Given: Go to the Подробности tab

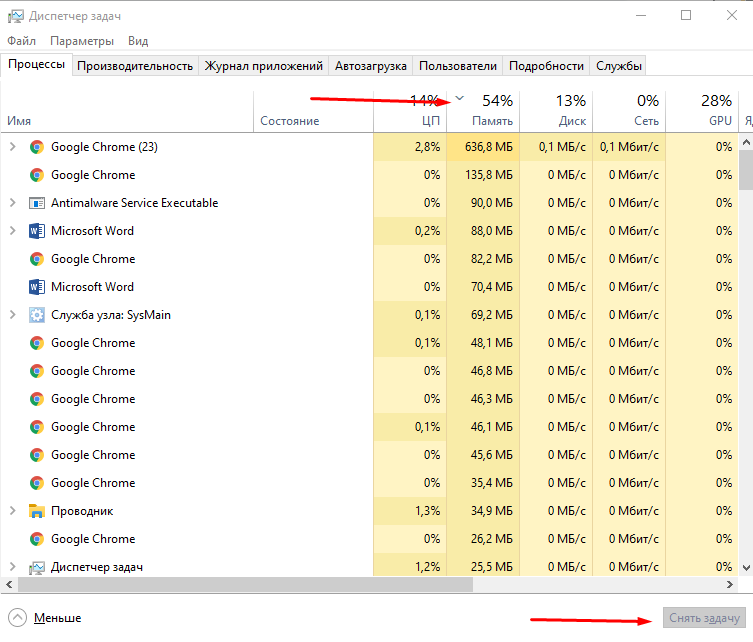Looking at the screenshot, I should click(547, 66).
